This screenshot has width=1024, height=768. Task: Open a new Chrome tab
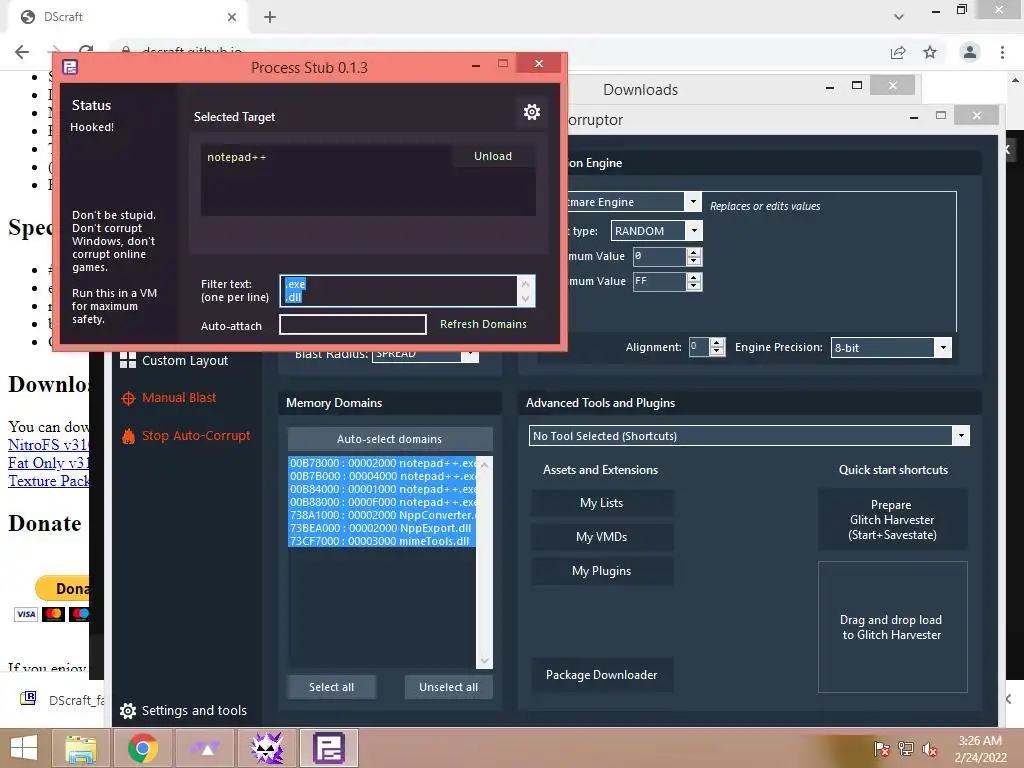pyautogui.click(x=270, y=17)
